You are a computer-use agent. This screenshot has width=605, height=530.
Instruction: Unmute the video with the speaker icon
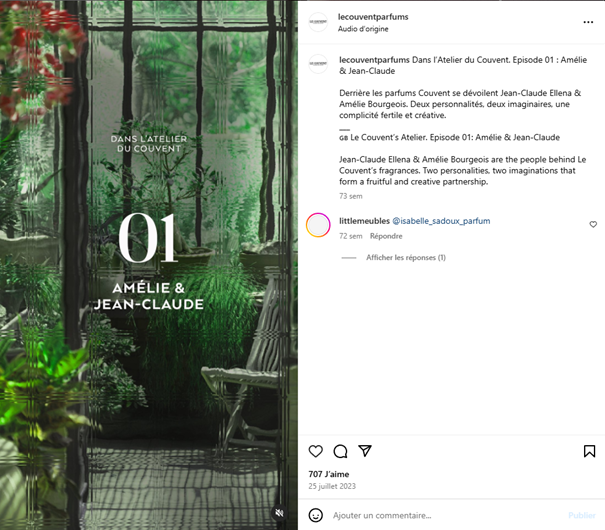point(279,512)
